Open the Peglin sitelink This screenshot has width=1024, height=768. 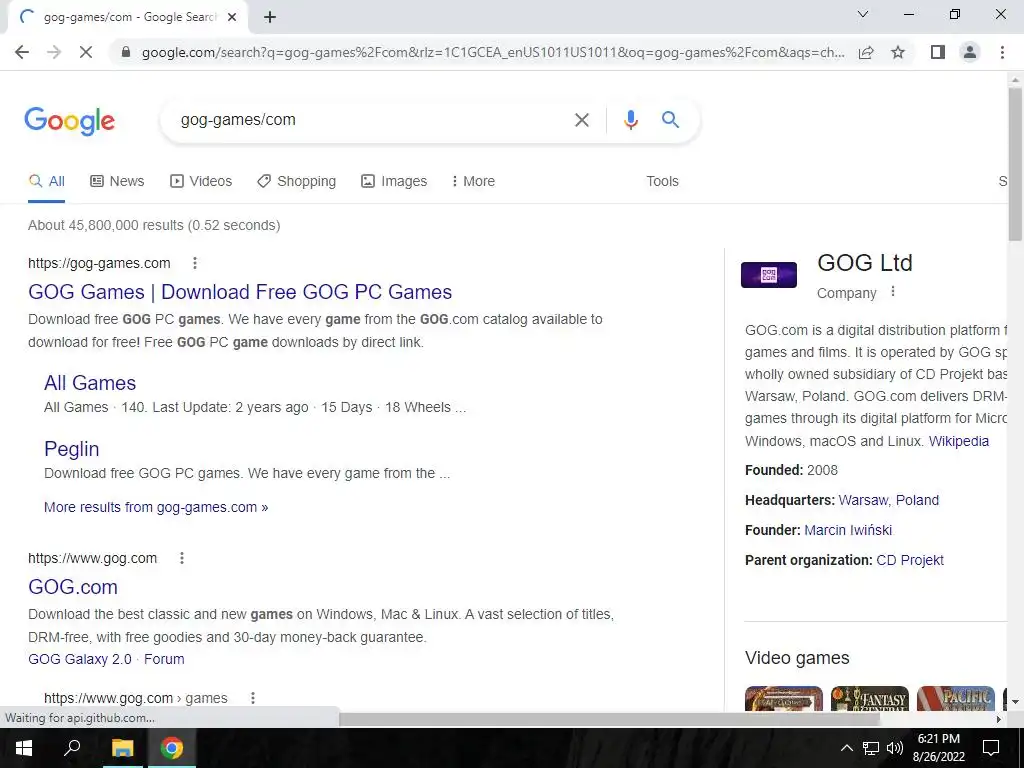71,449
